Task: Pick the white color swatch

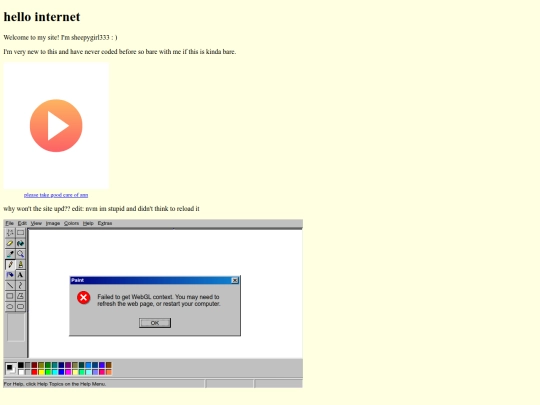Action: (21, 372)
